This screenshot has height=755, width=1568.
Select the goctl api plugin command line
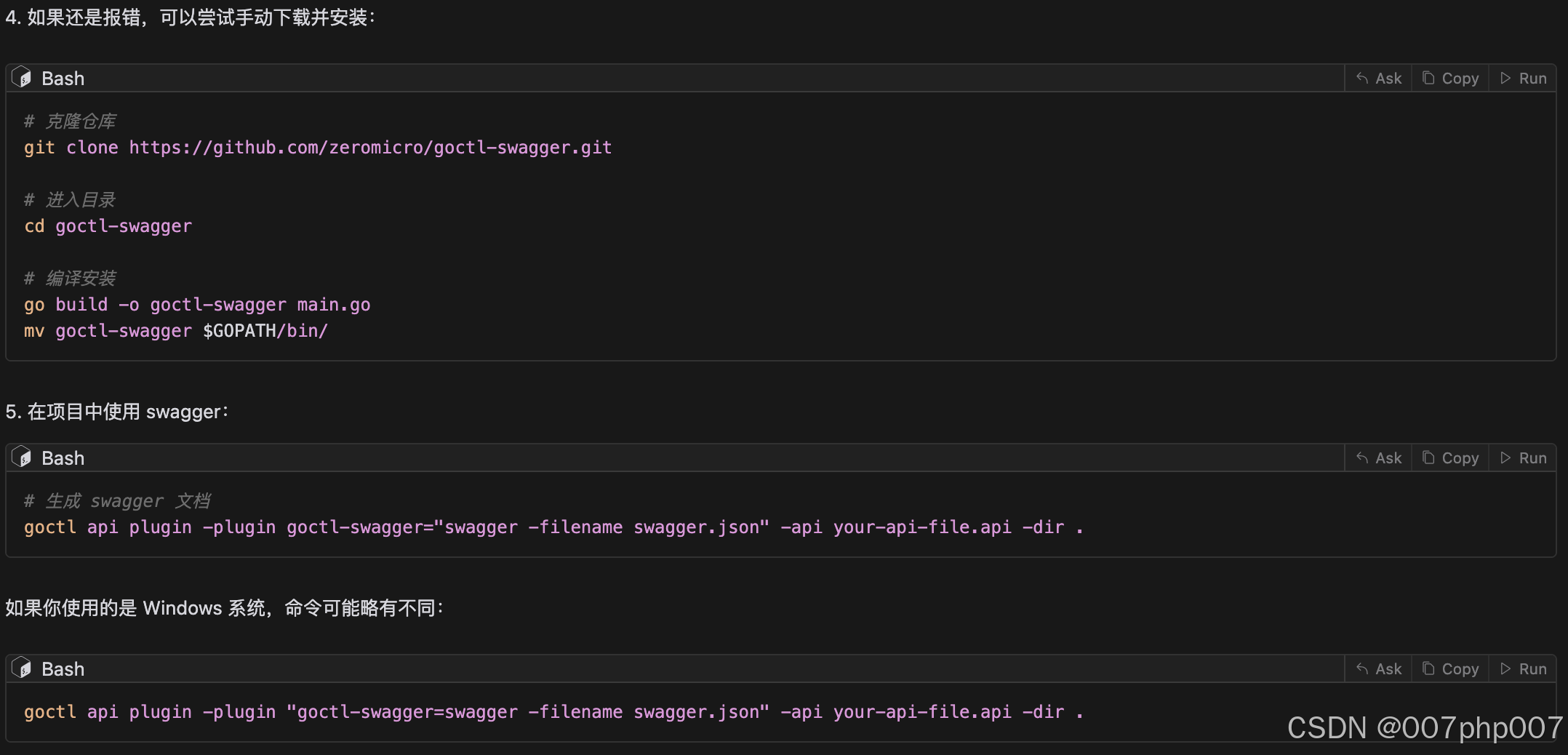tap(553, 527)
